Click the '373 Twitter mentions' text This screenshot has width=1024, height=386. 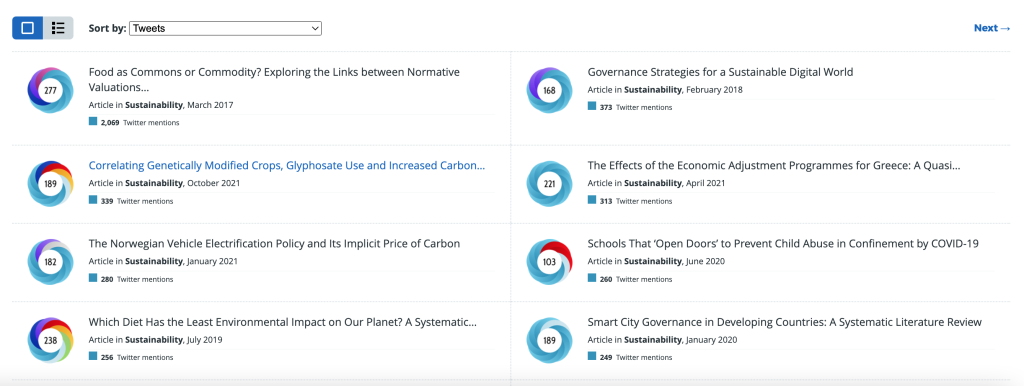(x=635, y=107)
